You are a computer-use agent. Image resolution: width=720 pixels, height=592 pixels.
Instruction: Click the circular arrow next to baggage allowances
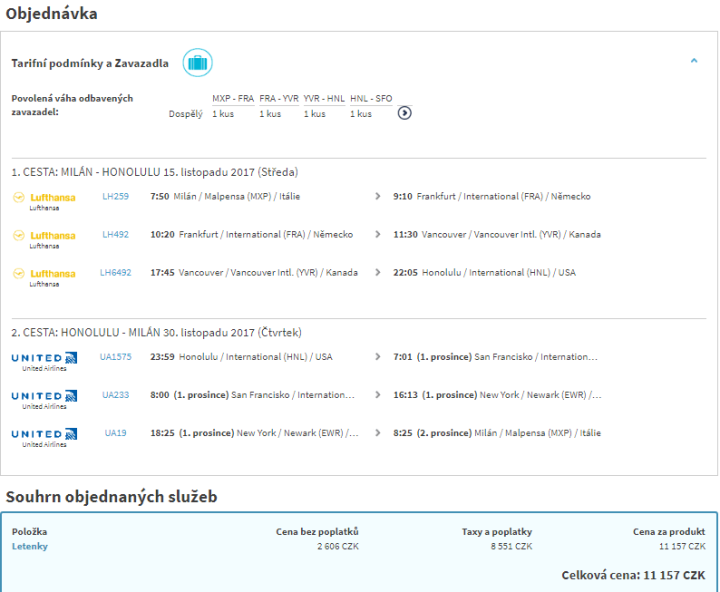pyautogui.click(x=404, y=113)
